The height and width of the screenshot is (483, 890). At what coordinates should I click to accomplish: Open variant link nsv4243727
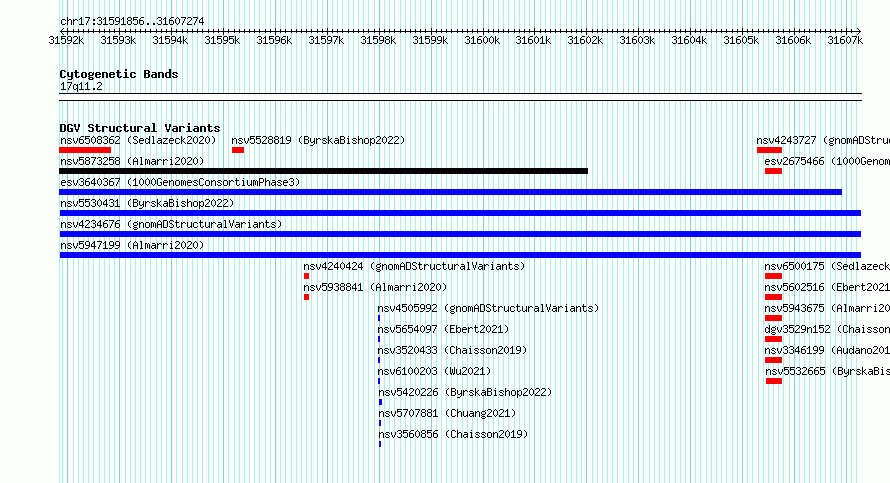coord(823,140)
